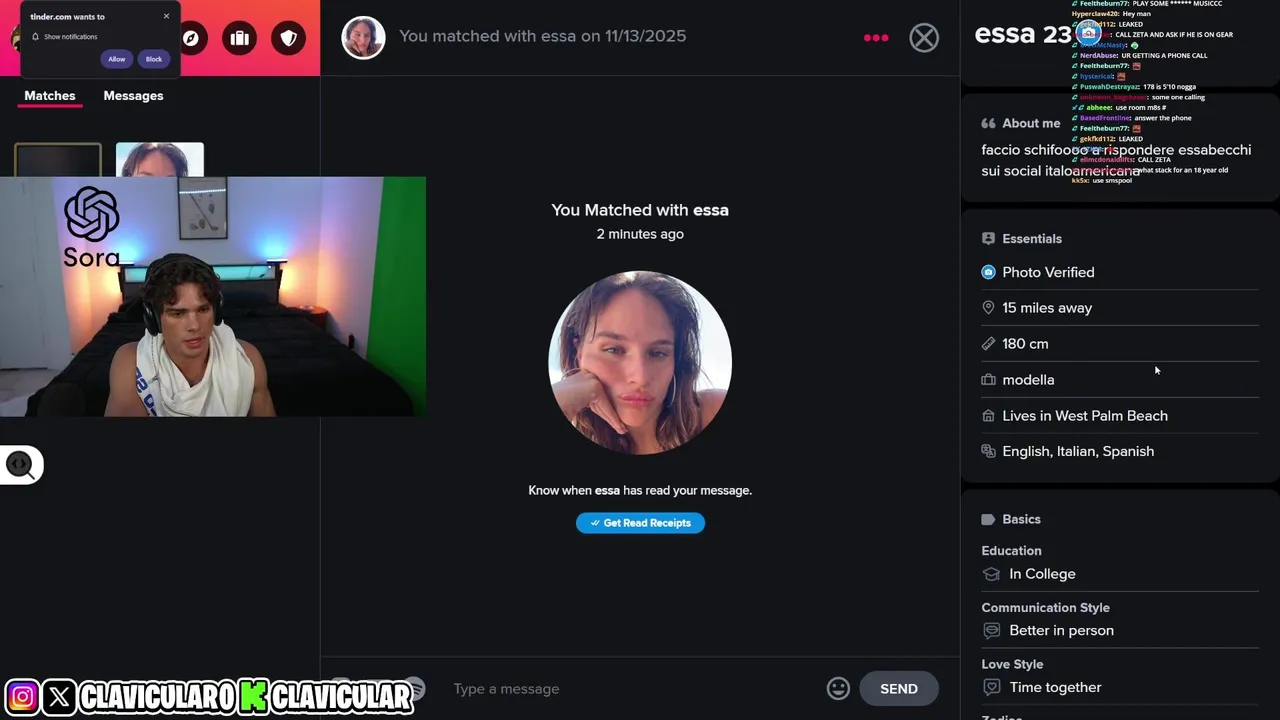Click Get Read Receipts button
The height and width of the screenshot is (720, 1280).
(640, 523)
